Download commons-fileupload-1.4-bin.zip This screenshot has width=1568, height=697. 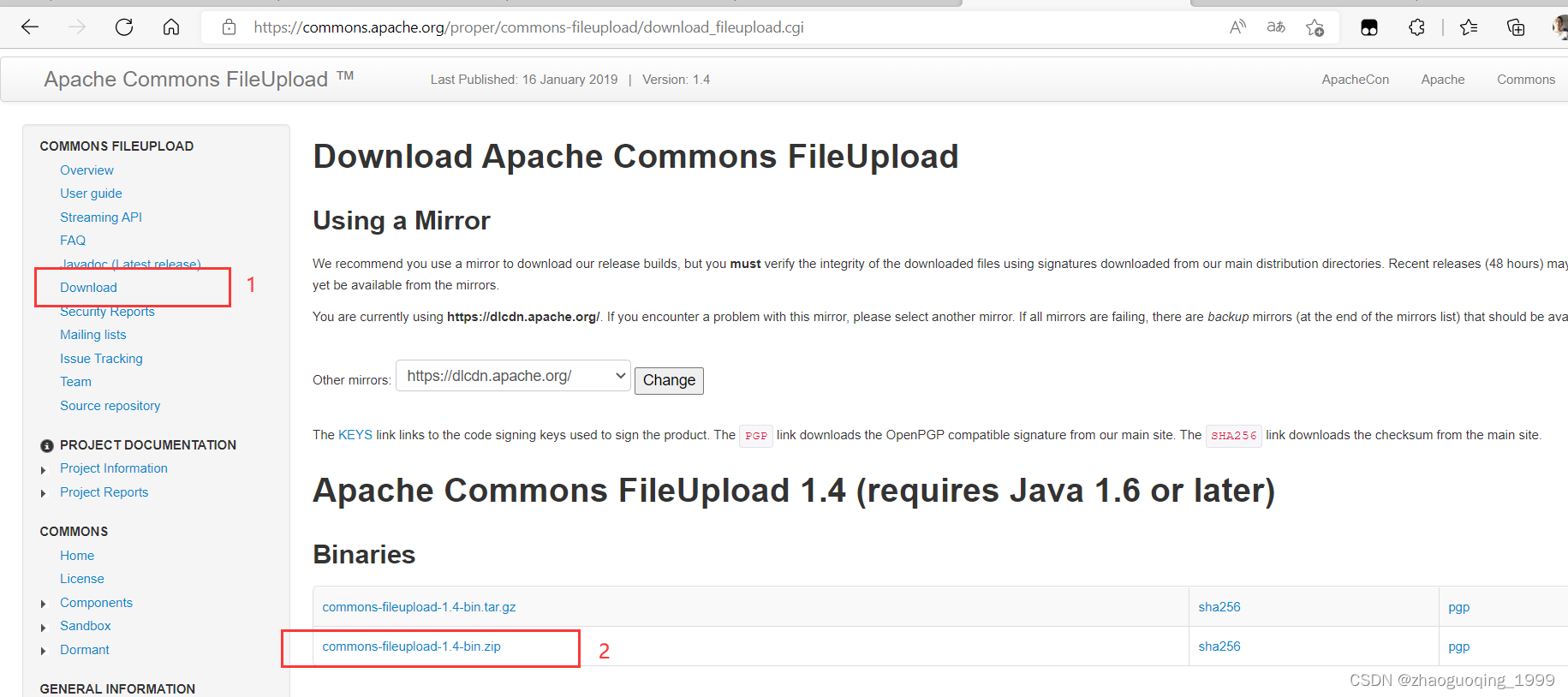(411, 646)
